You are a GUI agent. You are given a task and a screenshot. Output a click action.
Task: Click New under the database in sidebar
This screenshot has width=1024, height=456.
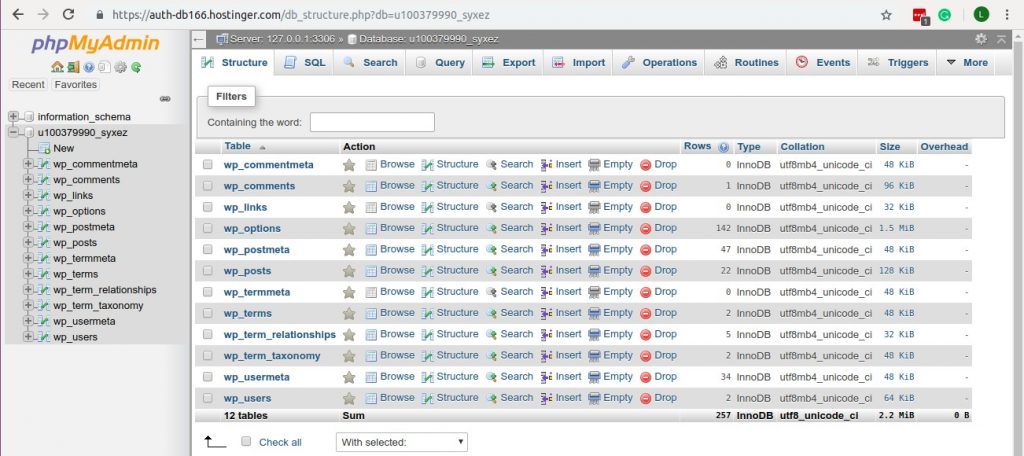pyautogui.click(x=63, y=148)
